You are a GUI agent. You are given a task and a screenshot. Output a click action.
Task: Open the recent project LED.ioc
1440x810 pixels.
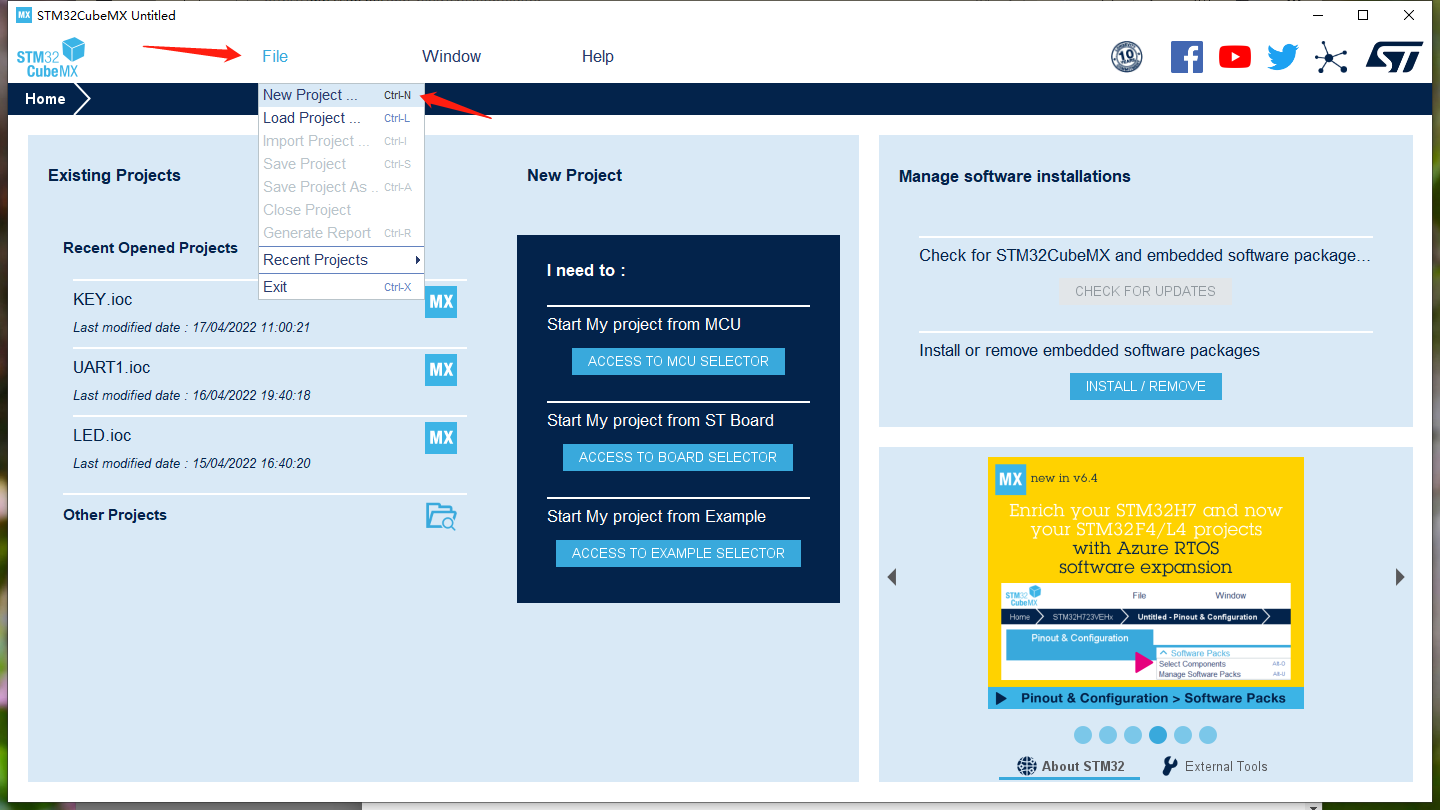102,435
